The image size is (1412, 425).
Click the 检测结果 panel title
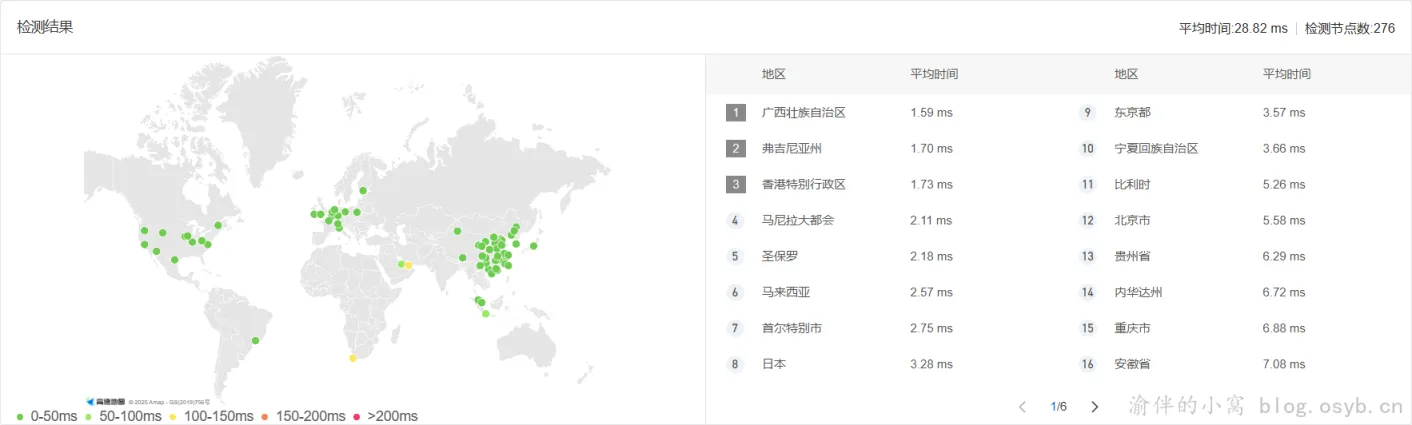tap(45, 27)
